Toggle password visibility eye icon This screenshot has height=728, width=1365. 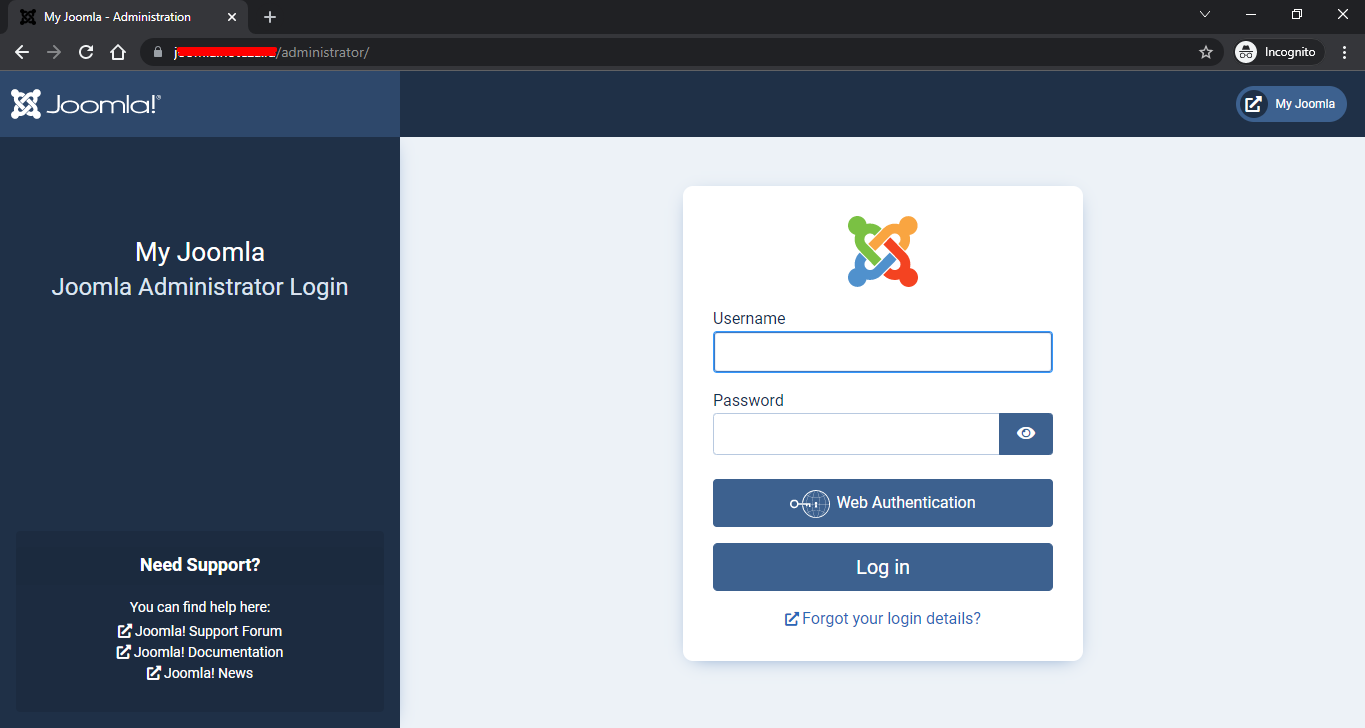point(1026,434)
